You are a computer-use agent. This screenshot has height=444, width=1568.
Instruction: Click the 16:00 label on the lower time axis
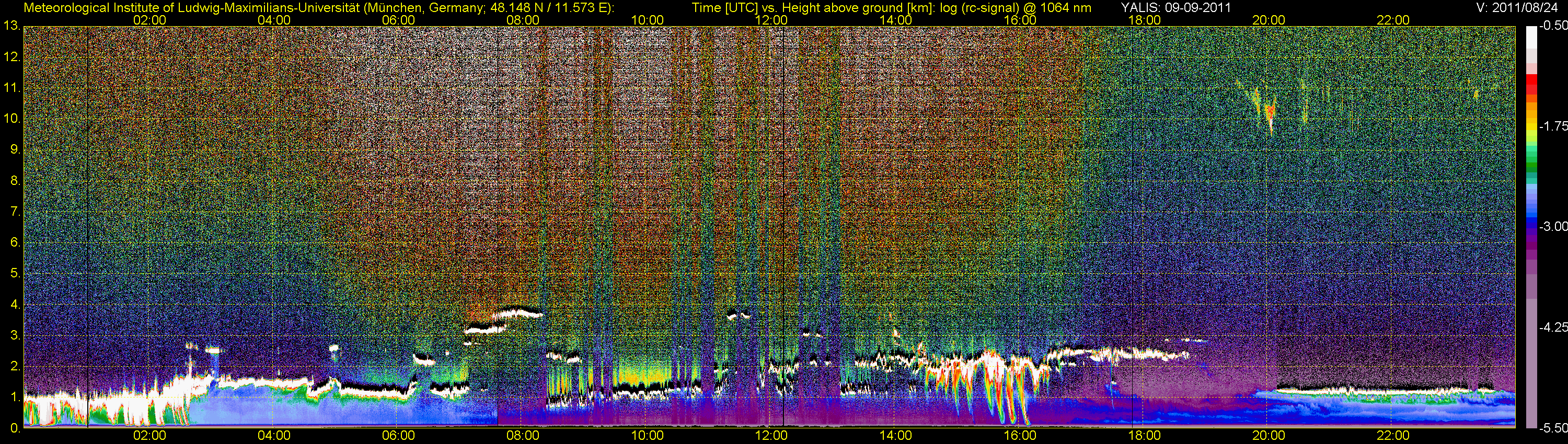point(1020,436)
